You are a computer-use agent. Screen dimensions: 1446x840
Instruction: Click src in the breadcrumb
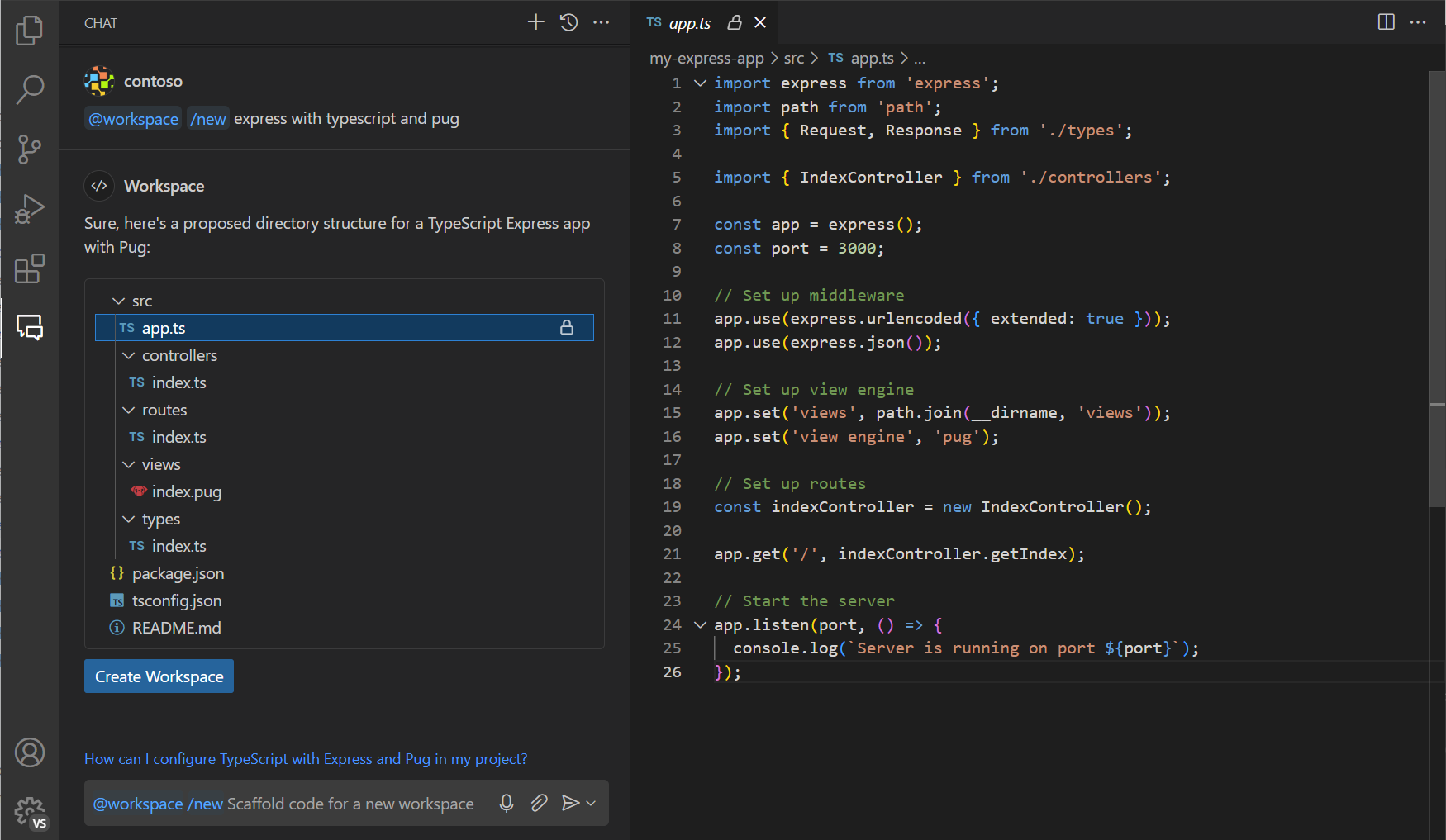pos(794,59)
